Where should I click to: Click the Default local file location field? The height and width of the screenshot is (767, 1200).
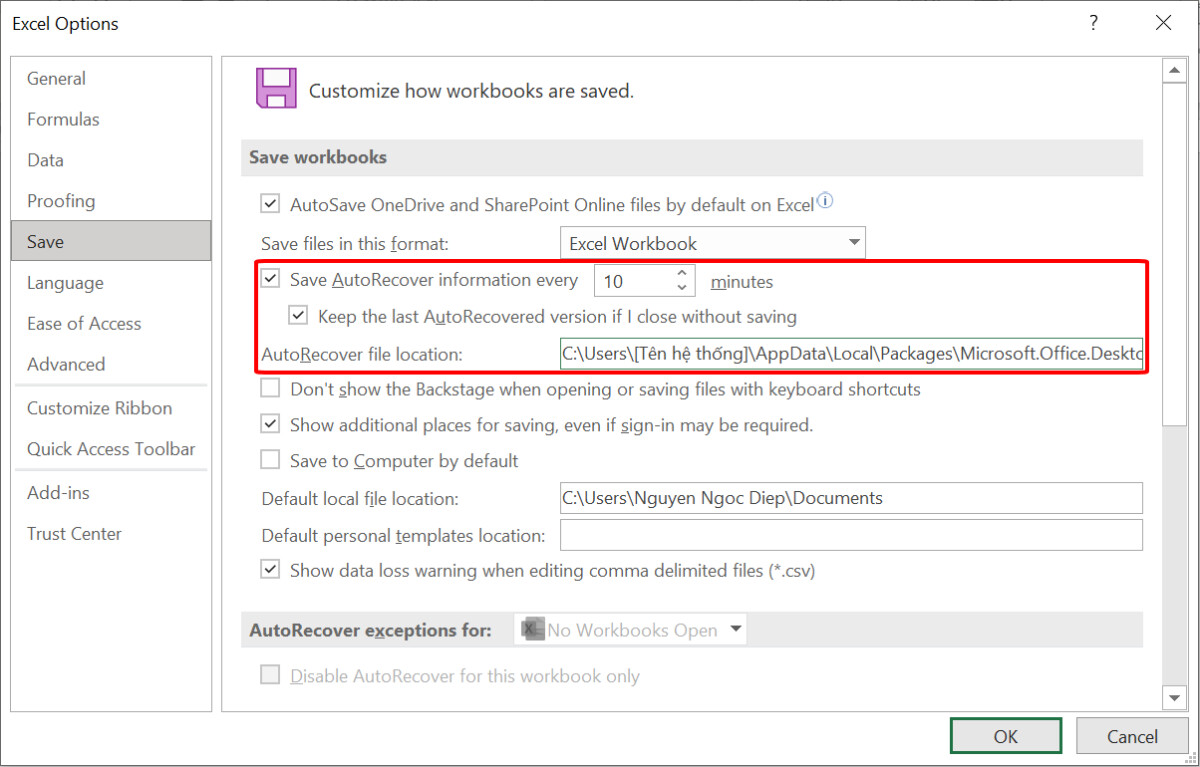[x=851, y=498]
